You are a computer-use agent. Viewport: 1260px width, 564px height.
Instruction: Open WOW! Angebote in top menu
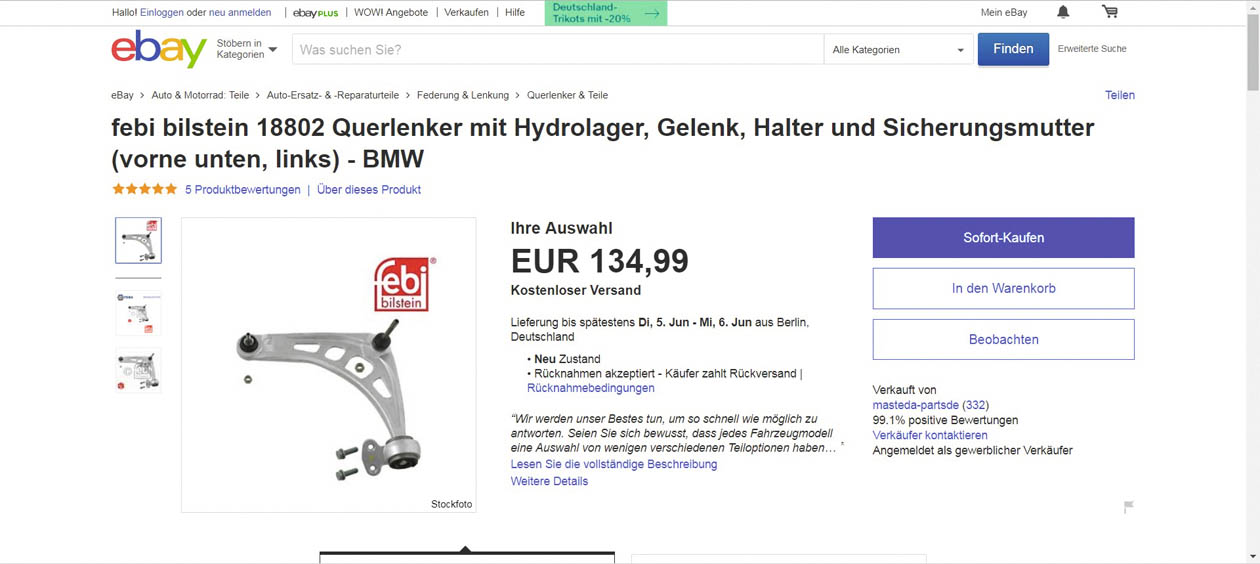pyautogui.click(x=391, y=13)
